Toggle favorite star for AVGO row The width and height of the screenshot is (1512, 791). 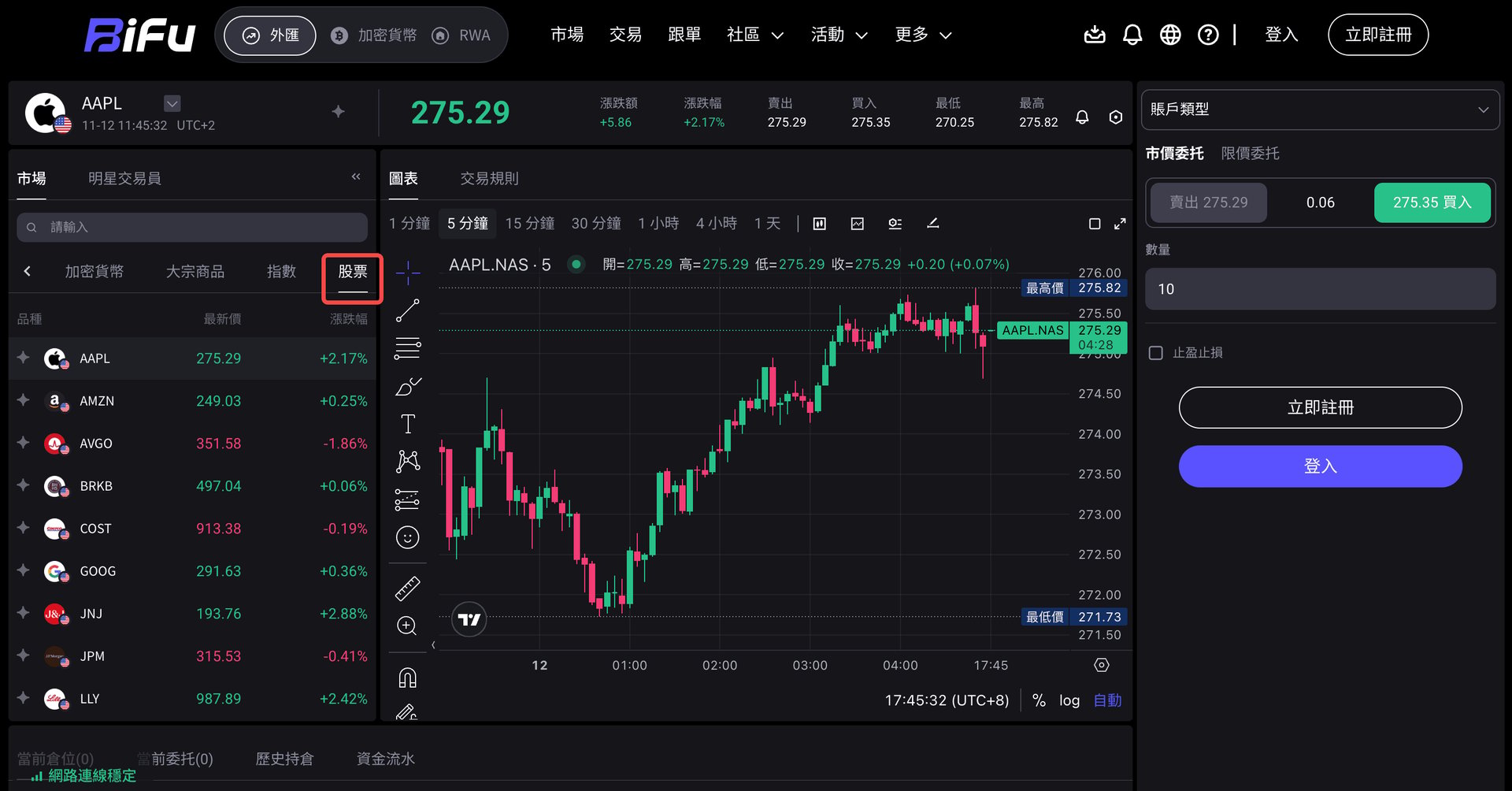click(x=24, y=443)
